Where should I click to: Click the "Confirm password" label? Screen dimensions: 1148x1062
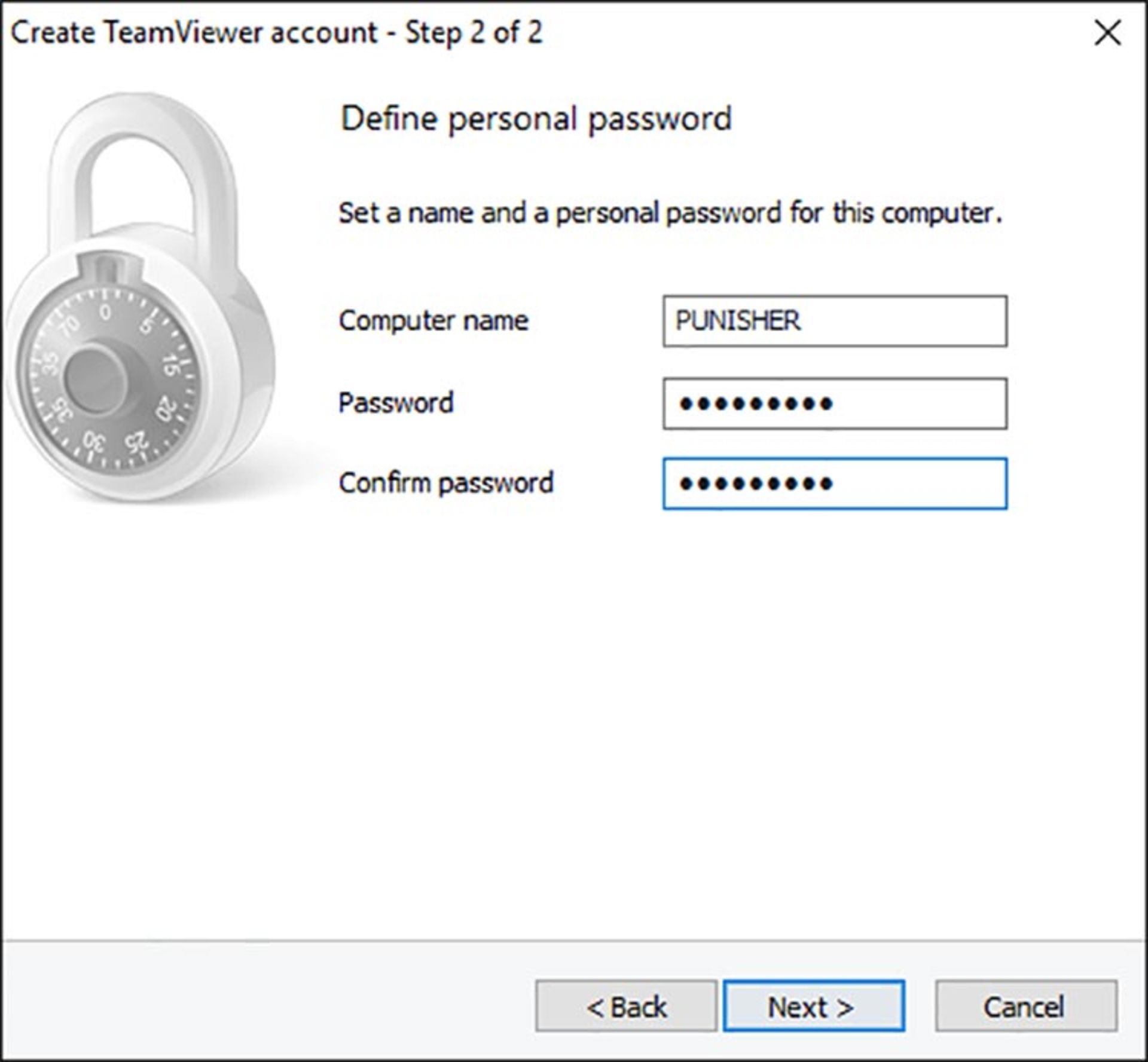(446, 483)
